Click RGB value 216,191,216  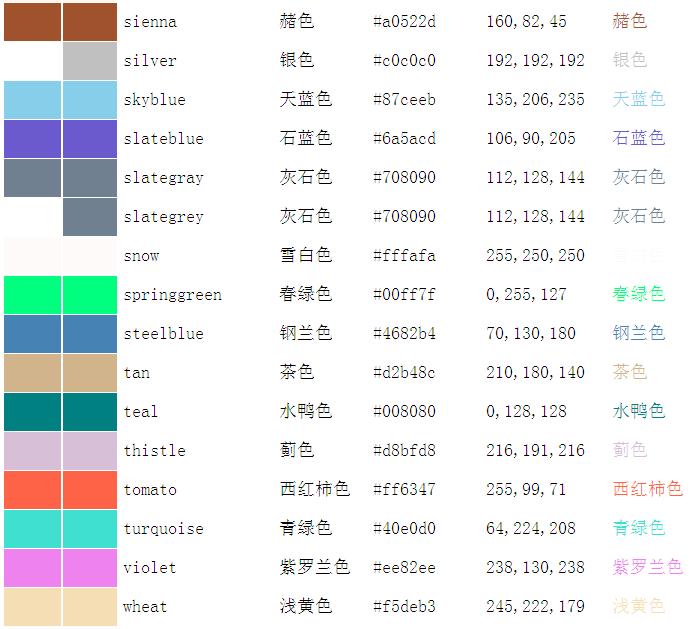tap(536, 451)
